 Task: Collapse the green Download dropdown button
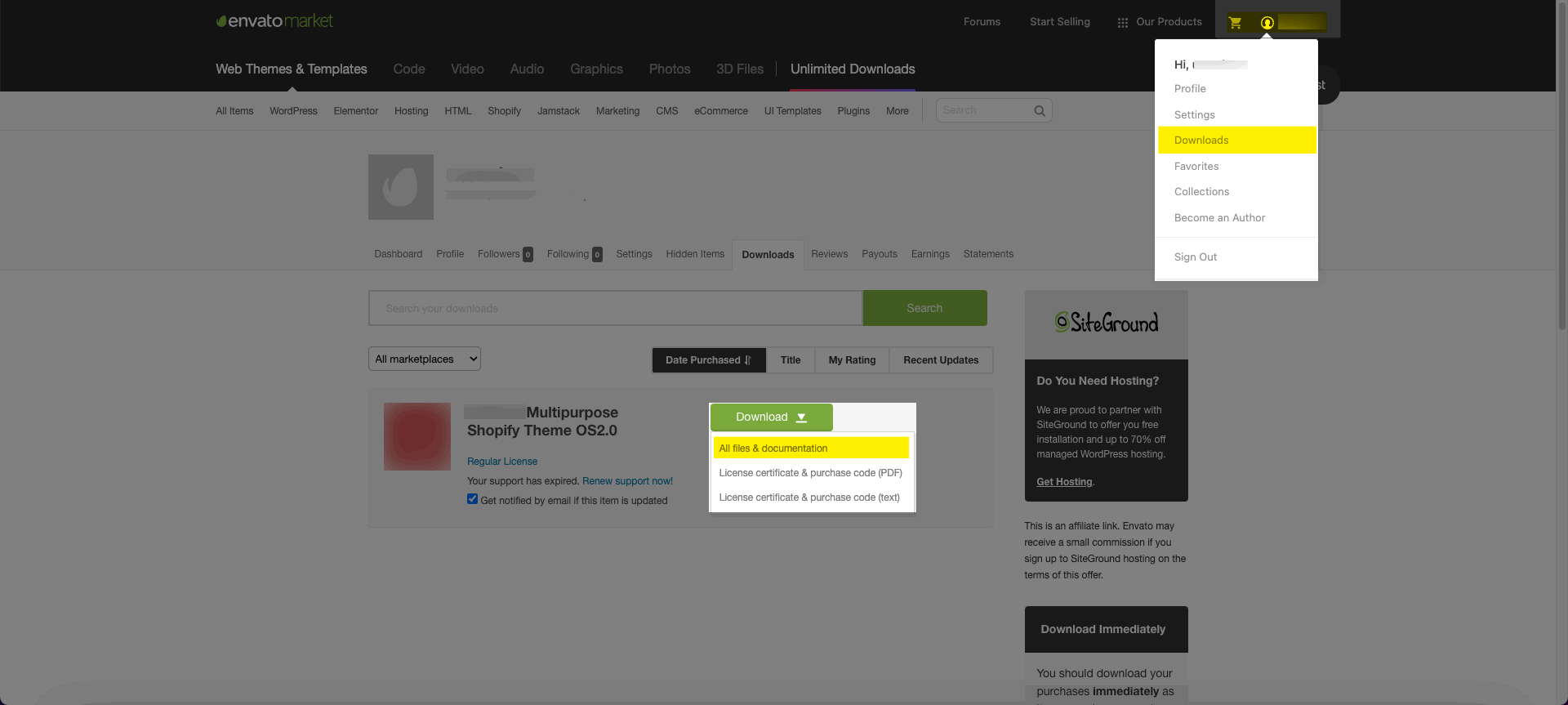click(771, 417)
